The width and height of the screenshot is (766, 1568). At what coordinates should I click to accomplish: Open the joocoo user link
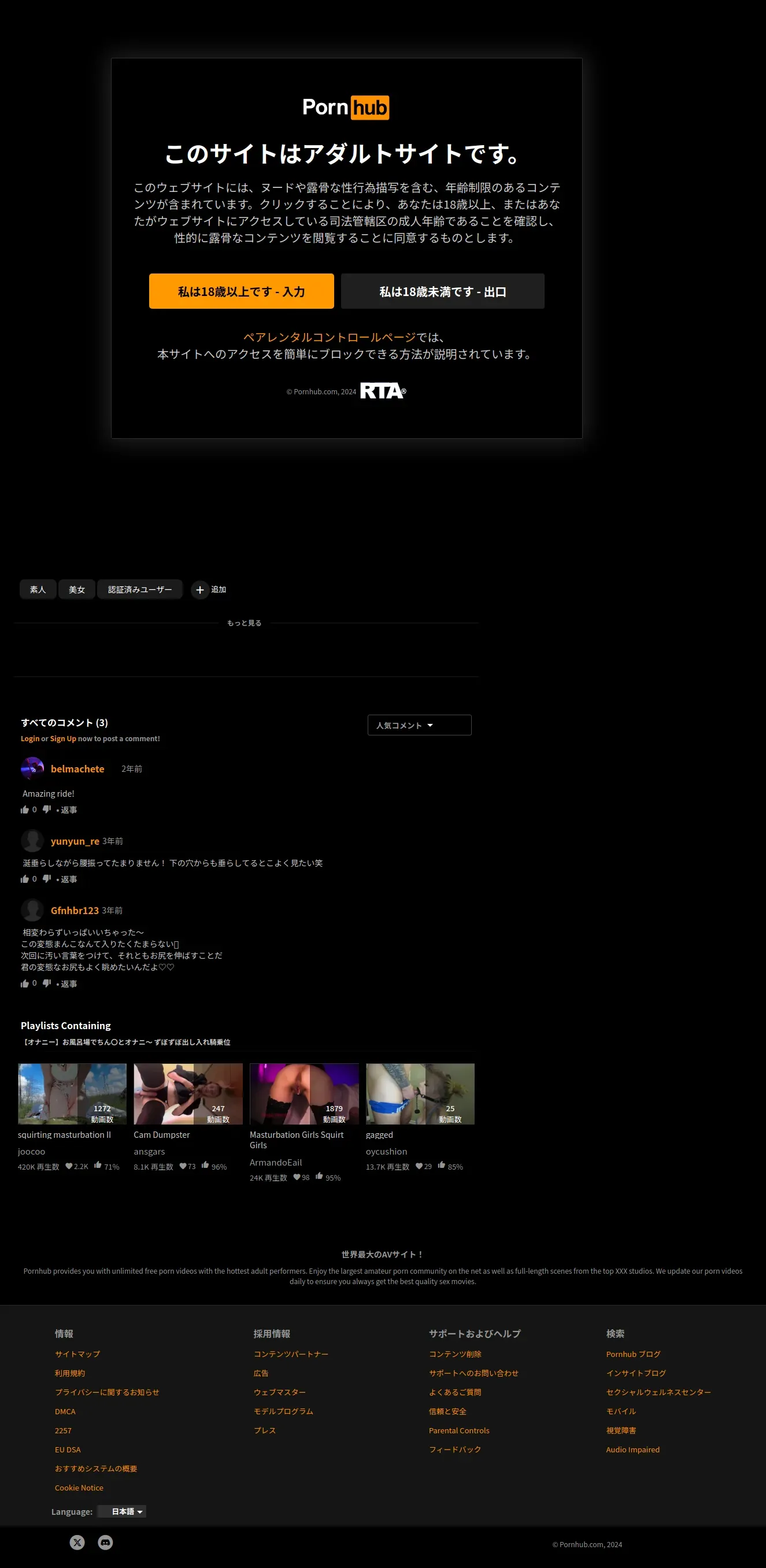point(32,1152)
